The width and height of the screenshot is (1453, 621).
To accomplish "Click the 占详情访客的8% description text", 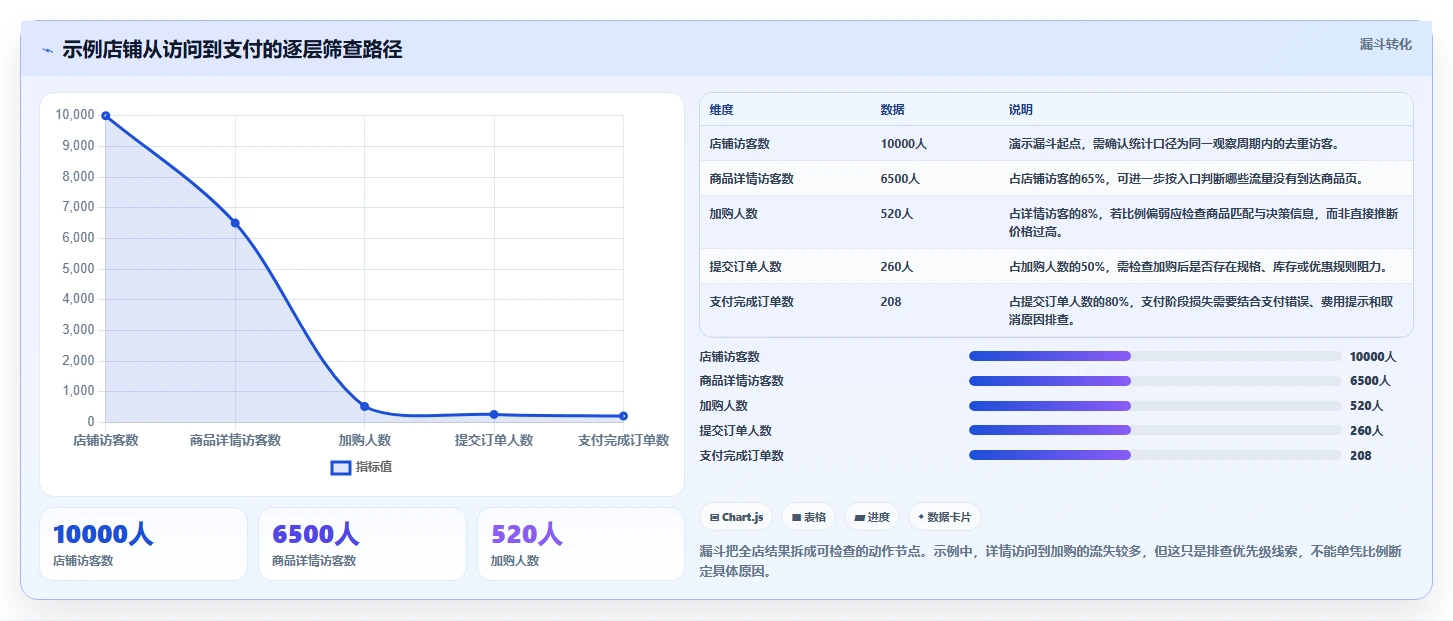I will tap(1203, 223).
